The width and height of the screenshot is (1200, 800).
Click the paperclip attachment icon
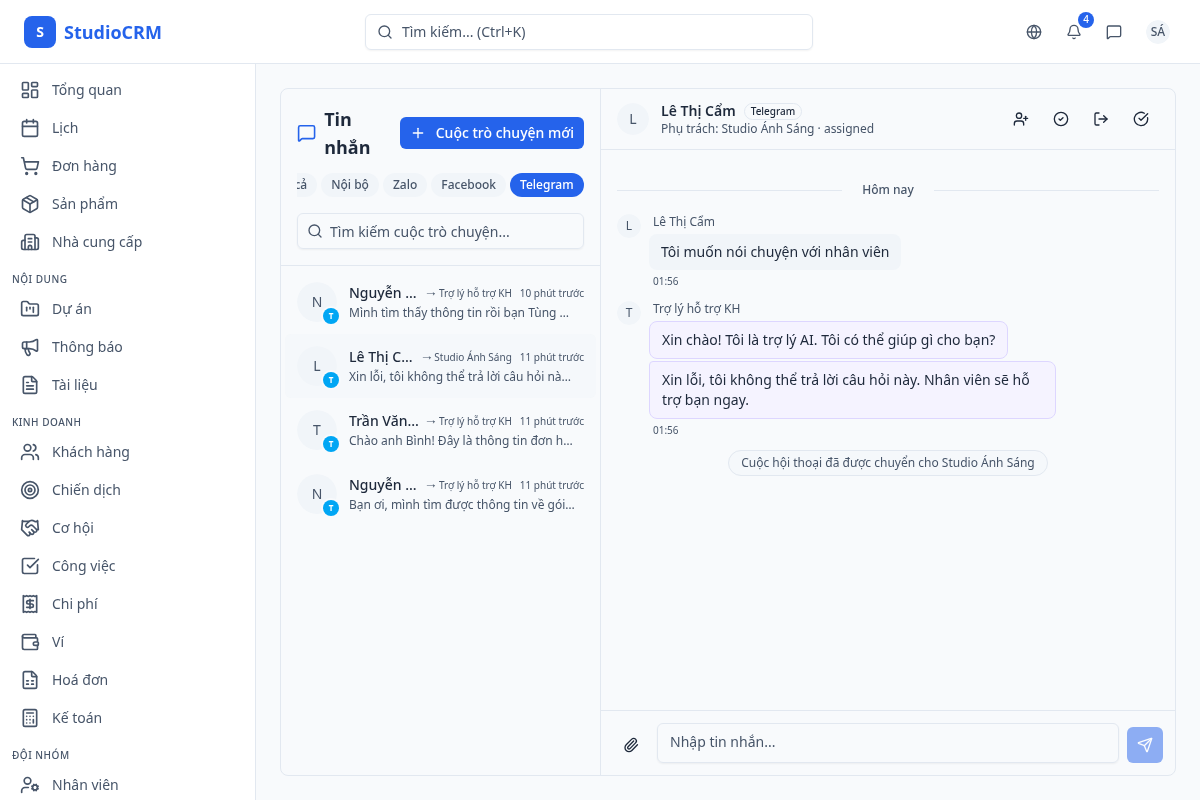[x=631, y=744]
